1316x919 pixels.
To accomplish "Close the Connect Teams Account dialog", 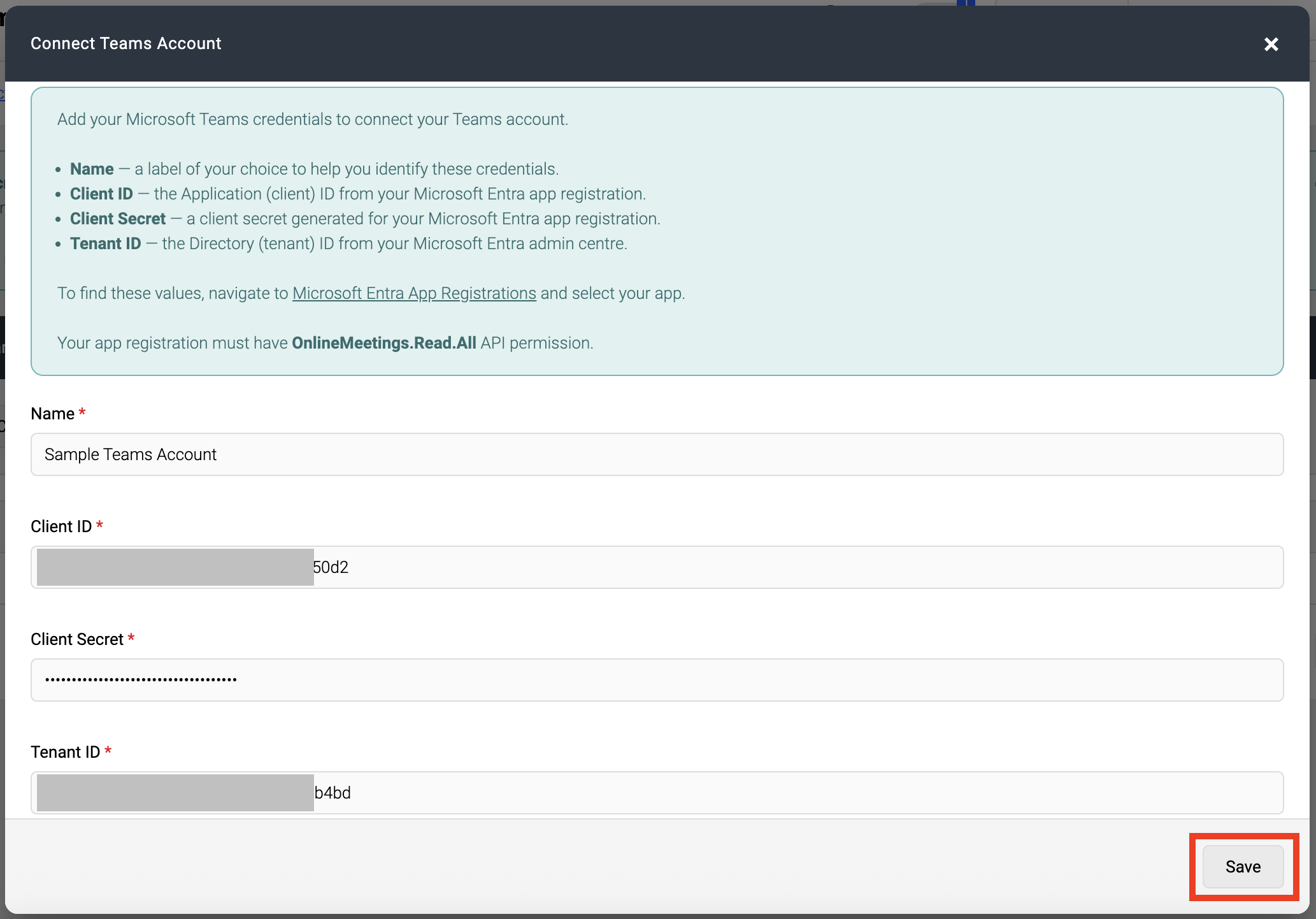I will (1271, 44).
